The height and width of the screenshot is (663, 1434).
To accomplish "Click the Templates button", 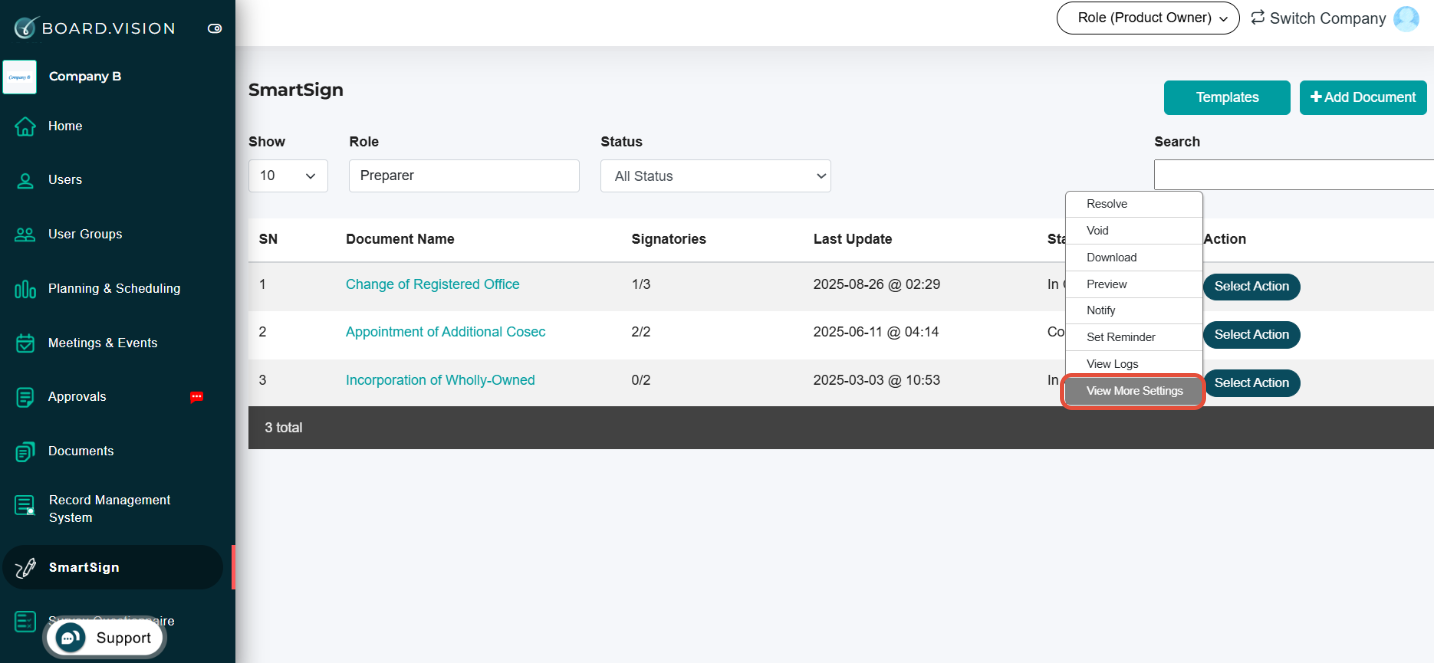I will (x=1227, y=97).
